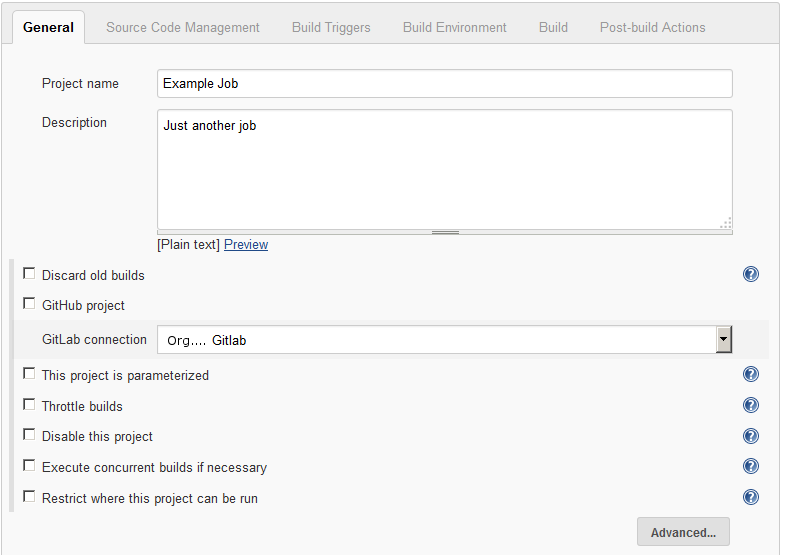Open help for Discard old builds
Viewport: 786px width, 555px height.
[x=750, y=274]
